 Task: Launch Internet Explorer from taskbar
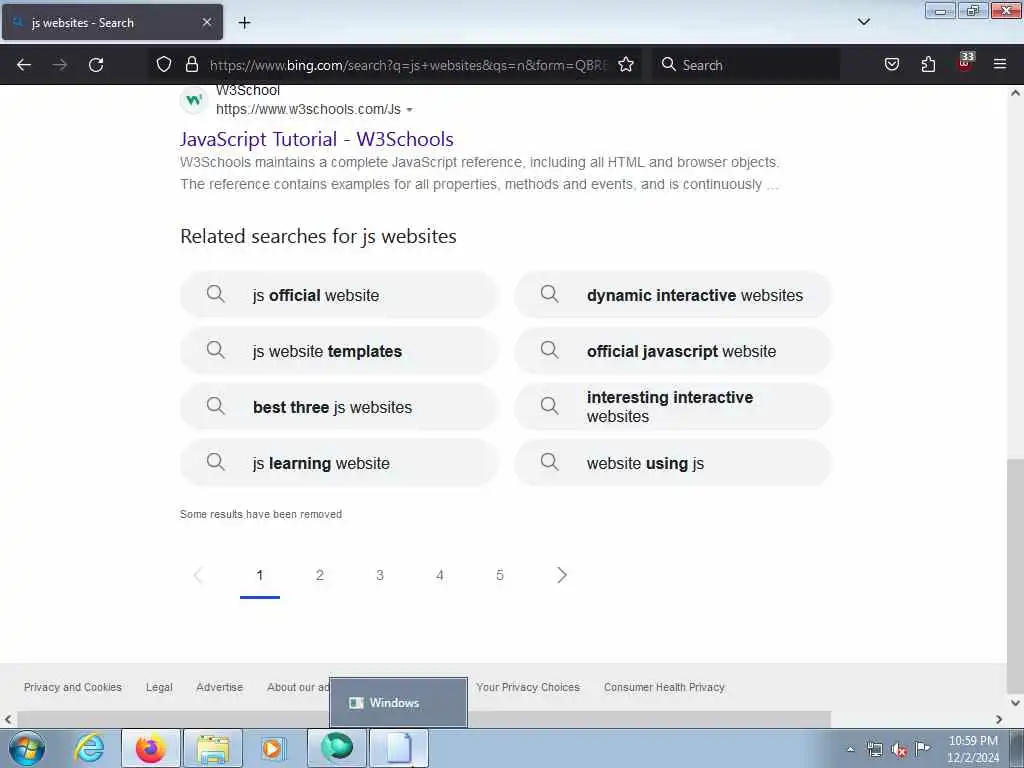[x=89, y=748]
